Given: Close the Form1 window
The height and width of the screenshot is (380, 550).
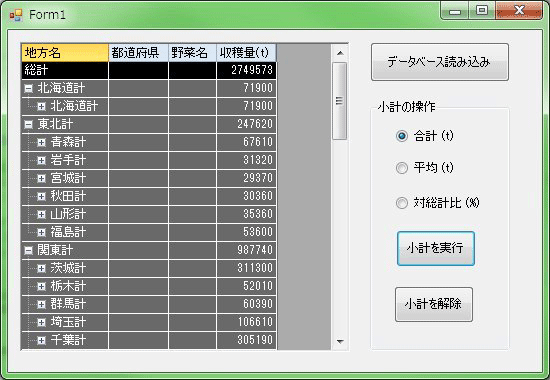Looking at the screenshot, I should coord(519,11).
